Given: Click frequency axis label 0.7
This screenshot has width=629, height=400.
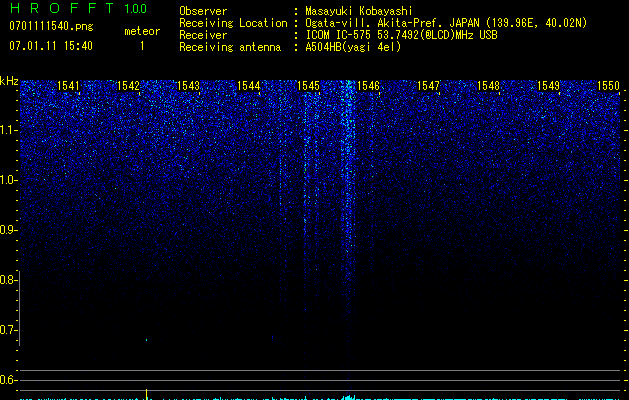Looking at the screenshot, I should point(9,330).
